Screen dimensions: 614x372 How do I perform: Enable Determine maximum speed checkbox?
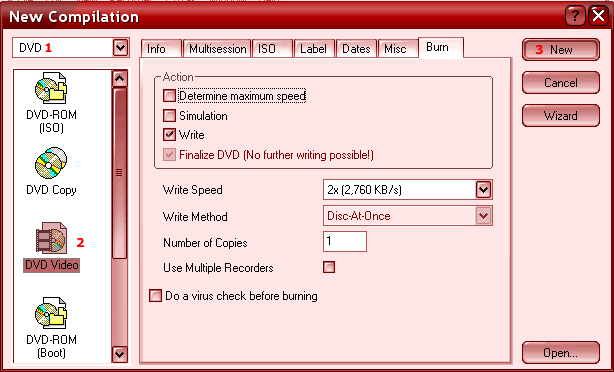(169, 96)
